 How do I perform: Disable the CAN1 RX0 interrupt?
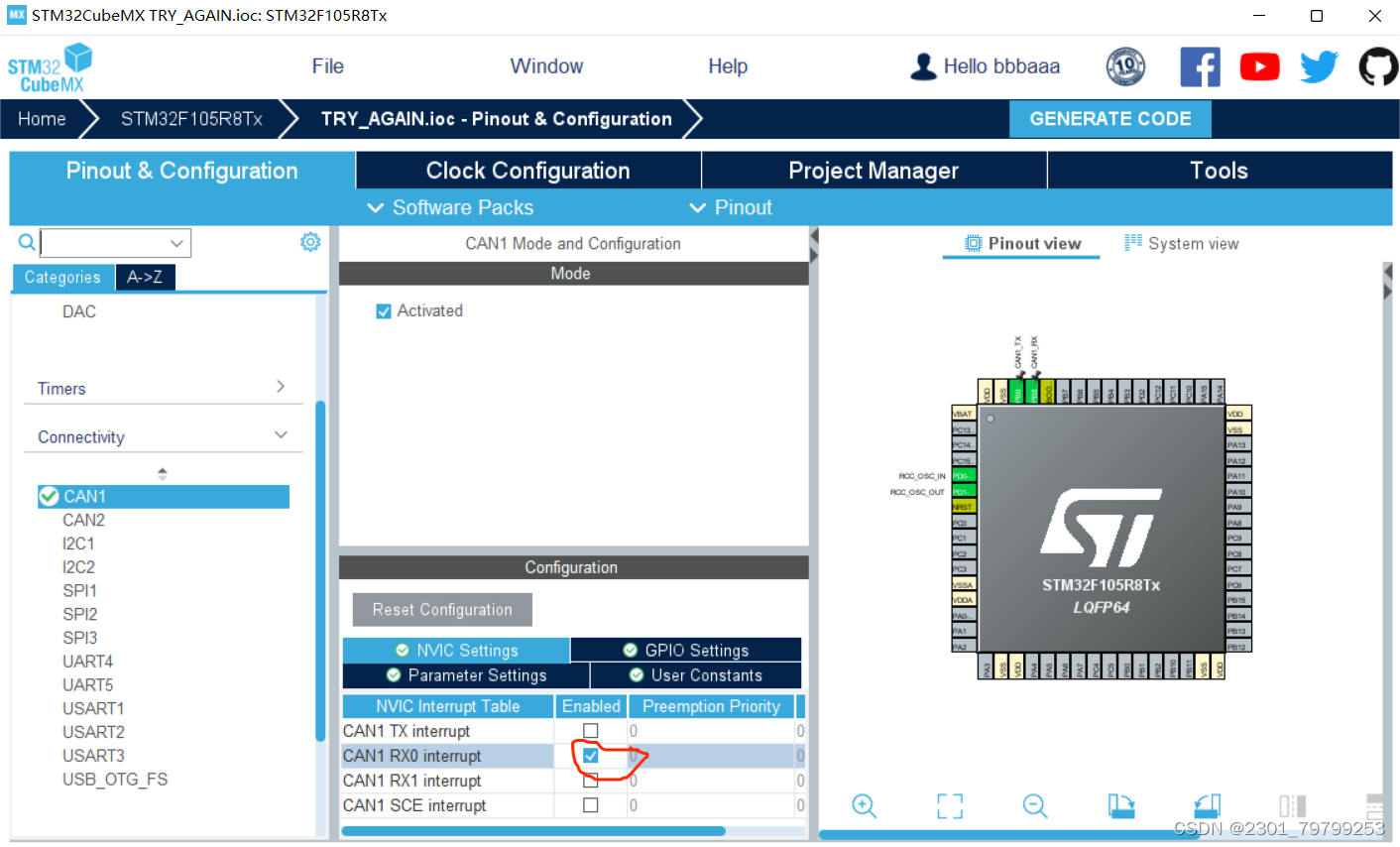591,756
